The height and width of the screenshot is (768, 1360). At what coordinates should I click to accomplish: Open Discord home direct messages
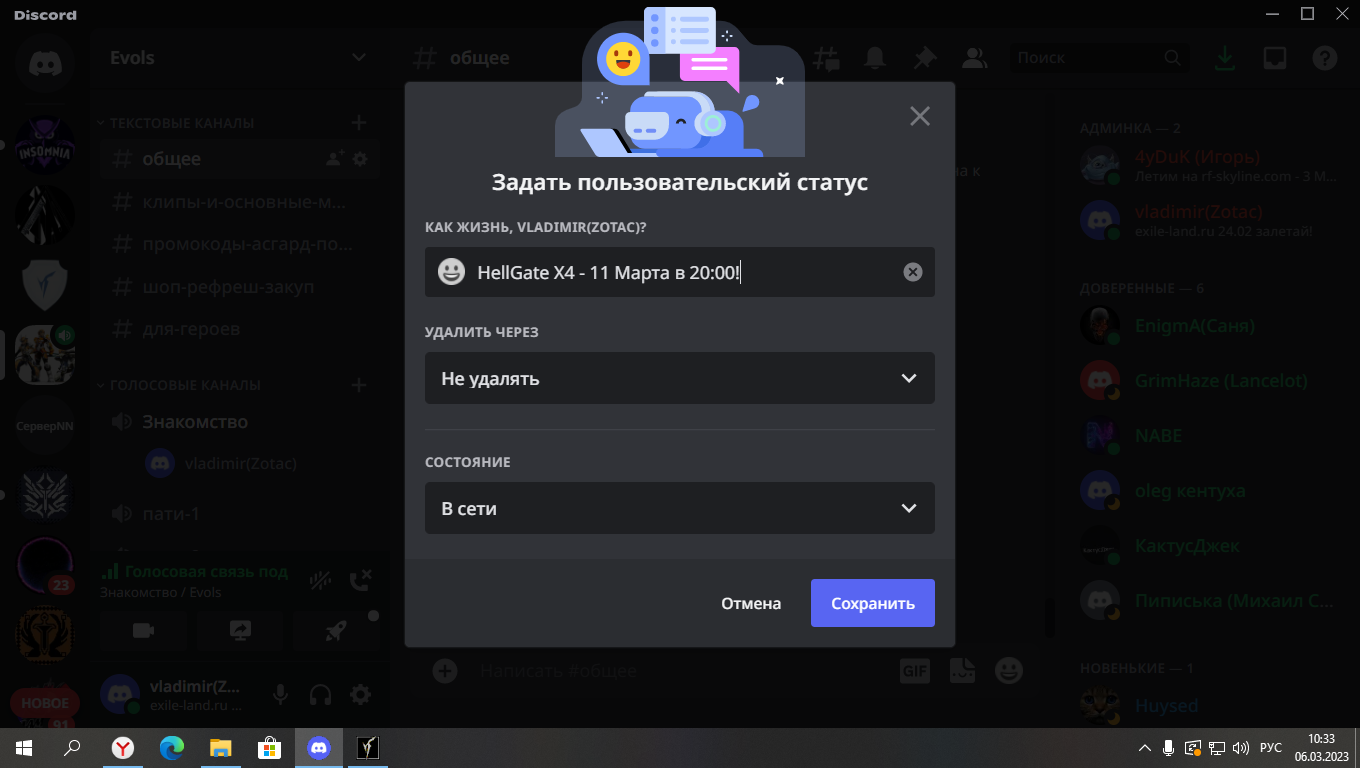(45, 64)
